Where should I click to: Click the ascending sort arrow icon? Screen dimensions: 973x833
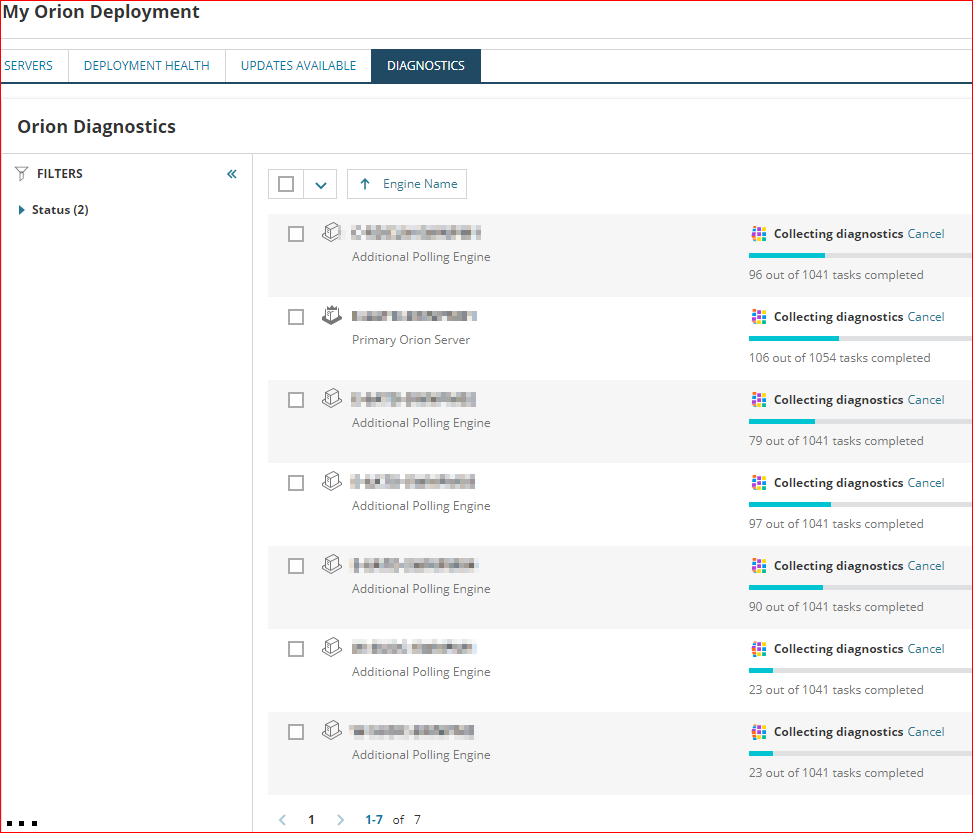coord(365,184)
